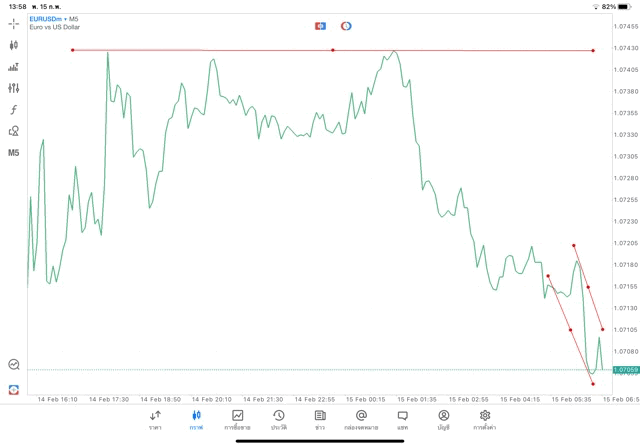Viewport: 640px width, 447px height.
Task: Select the middle point of horizontal red line
Action: click(333, 50)
